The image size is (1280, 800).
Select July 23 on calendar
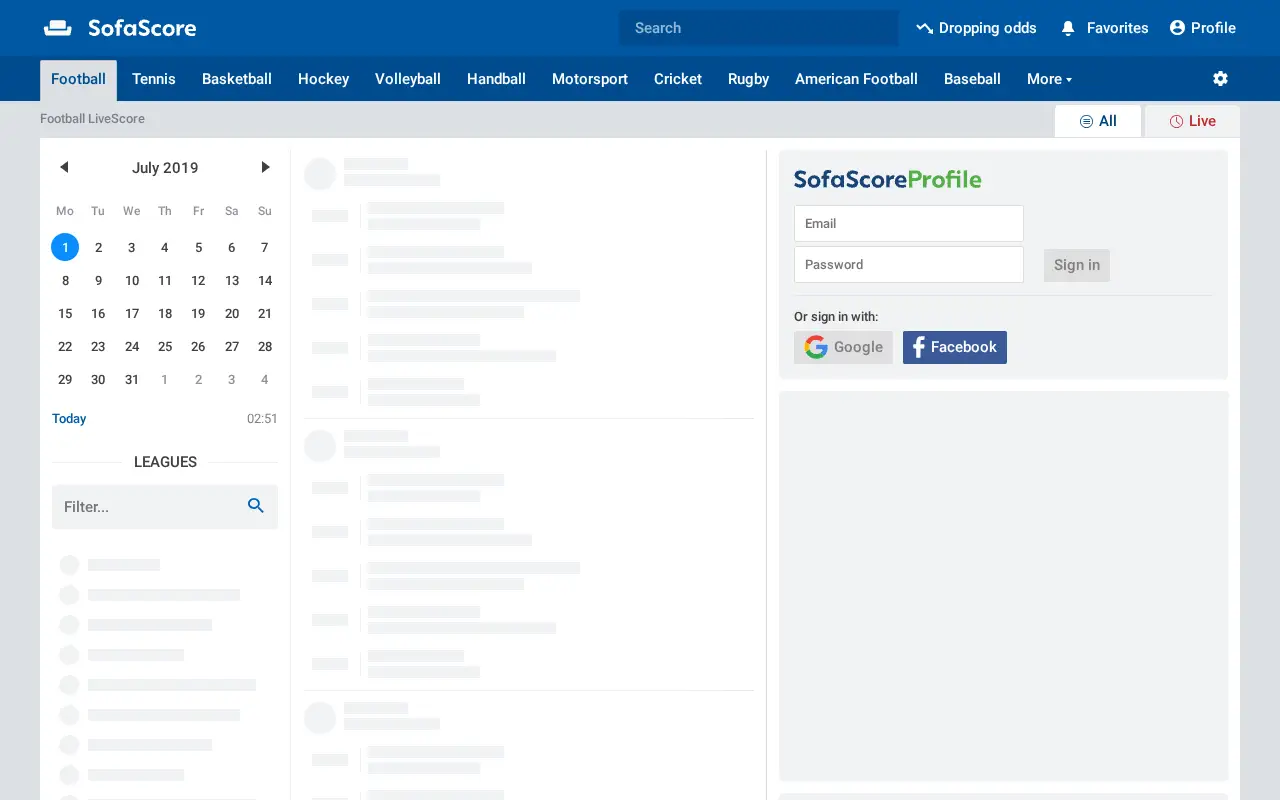[x=98, y=346]
